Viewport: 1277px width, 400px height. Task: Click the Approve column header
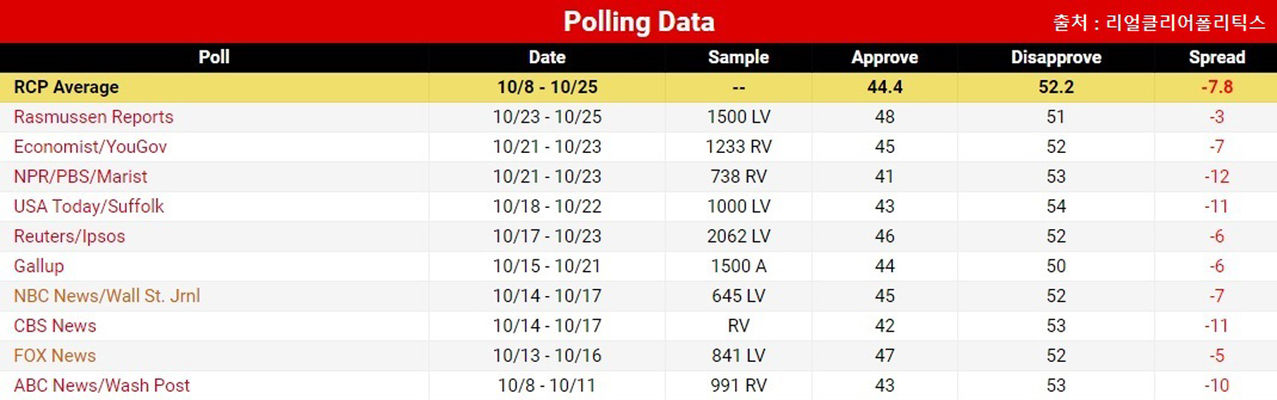[884, 57]
